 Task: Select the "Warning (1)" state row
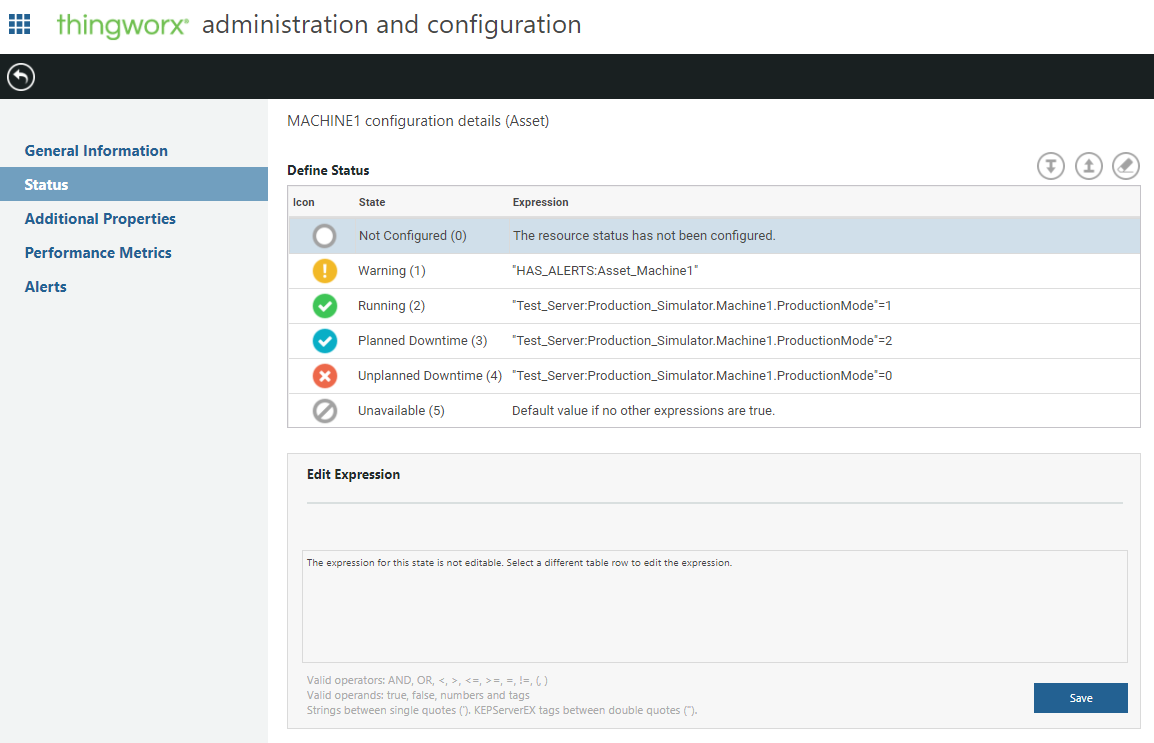[x=714, y=271]
